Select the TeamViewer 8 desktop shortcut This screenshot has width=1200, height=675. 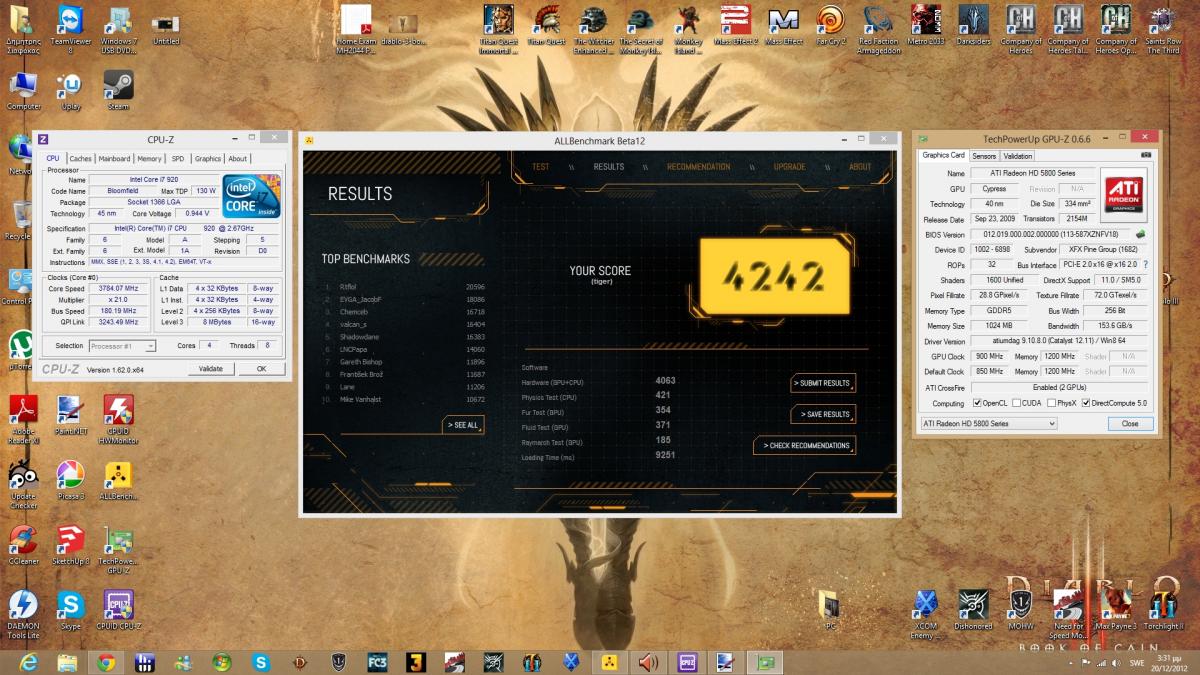71,30
